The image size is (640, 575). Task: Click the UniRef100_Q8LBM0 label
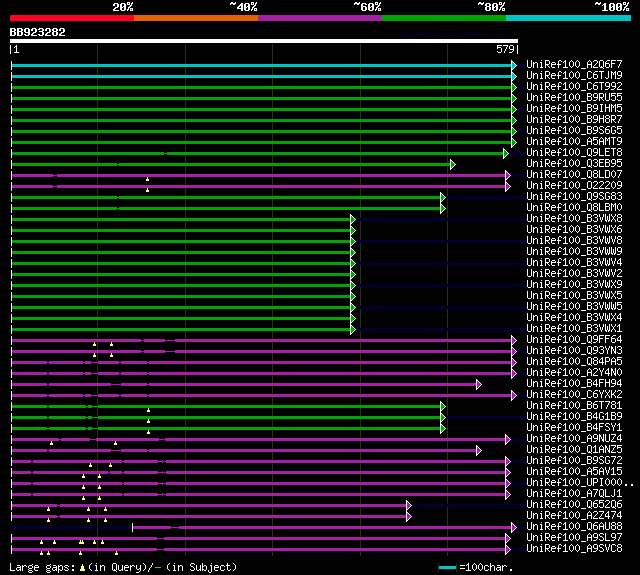click(x=574, y=208)
